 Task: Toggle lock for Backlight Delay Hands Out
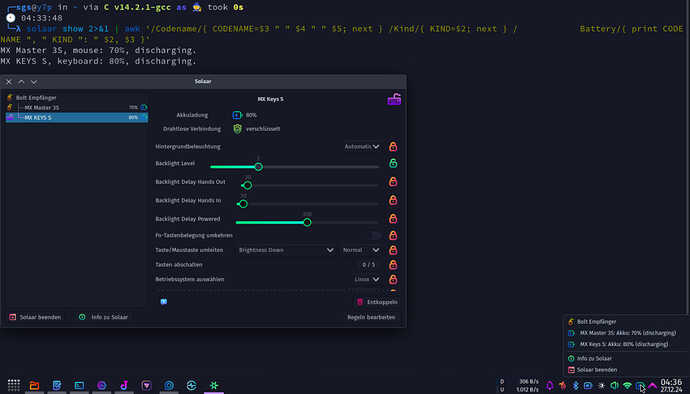pyautogui.click(x=393, y=182)
